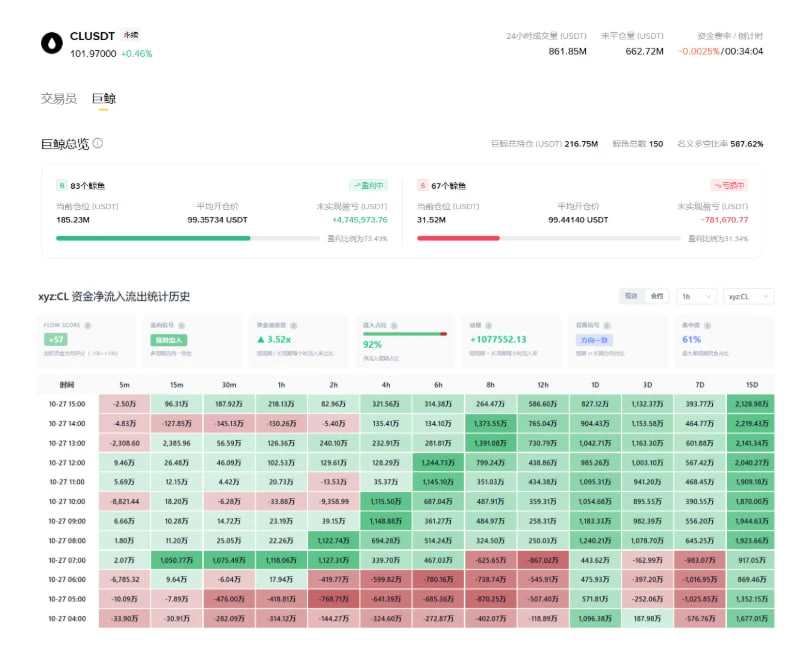The image size is (807, 650).
Task: Click the green up-triangle beside 3.52x
Action: point(260,339)
